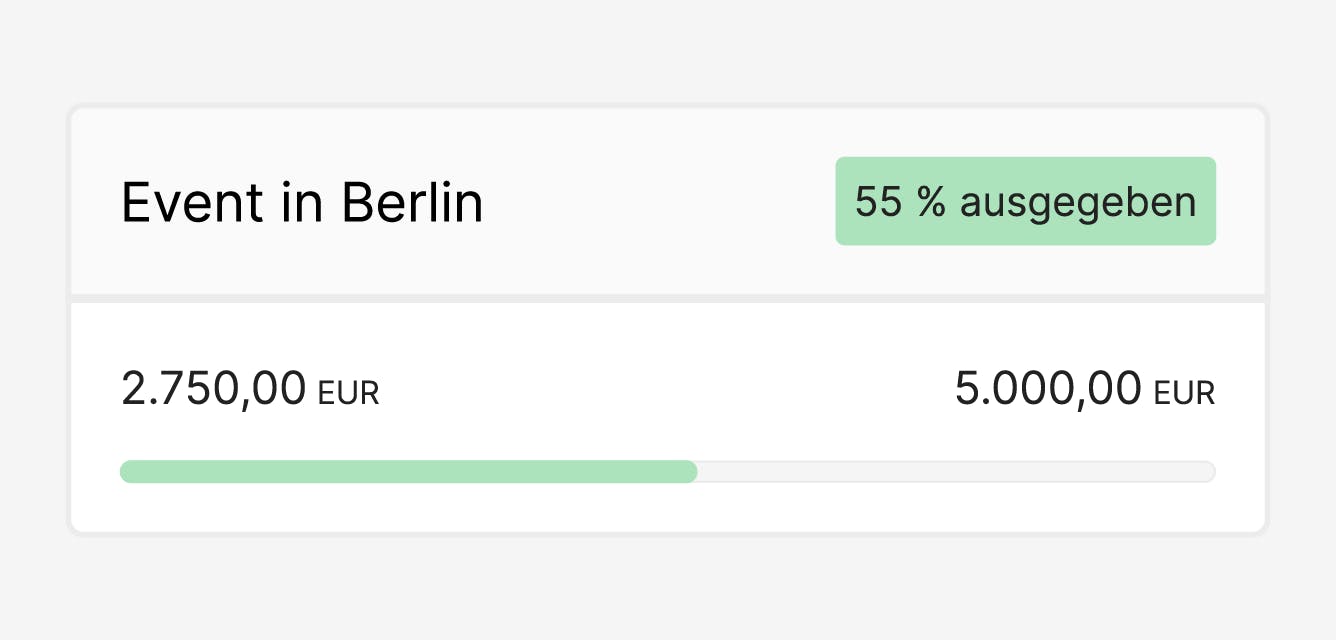The height and width of the screenshot is (640, 1336).
Task: Click the EUR label beside 5.000,00
Action: click(x=1185, y=394)
